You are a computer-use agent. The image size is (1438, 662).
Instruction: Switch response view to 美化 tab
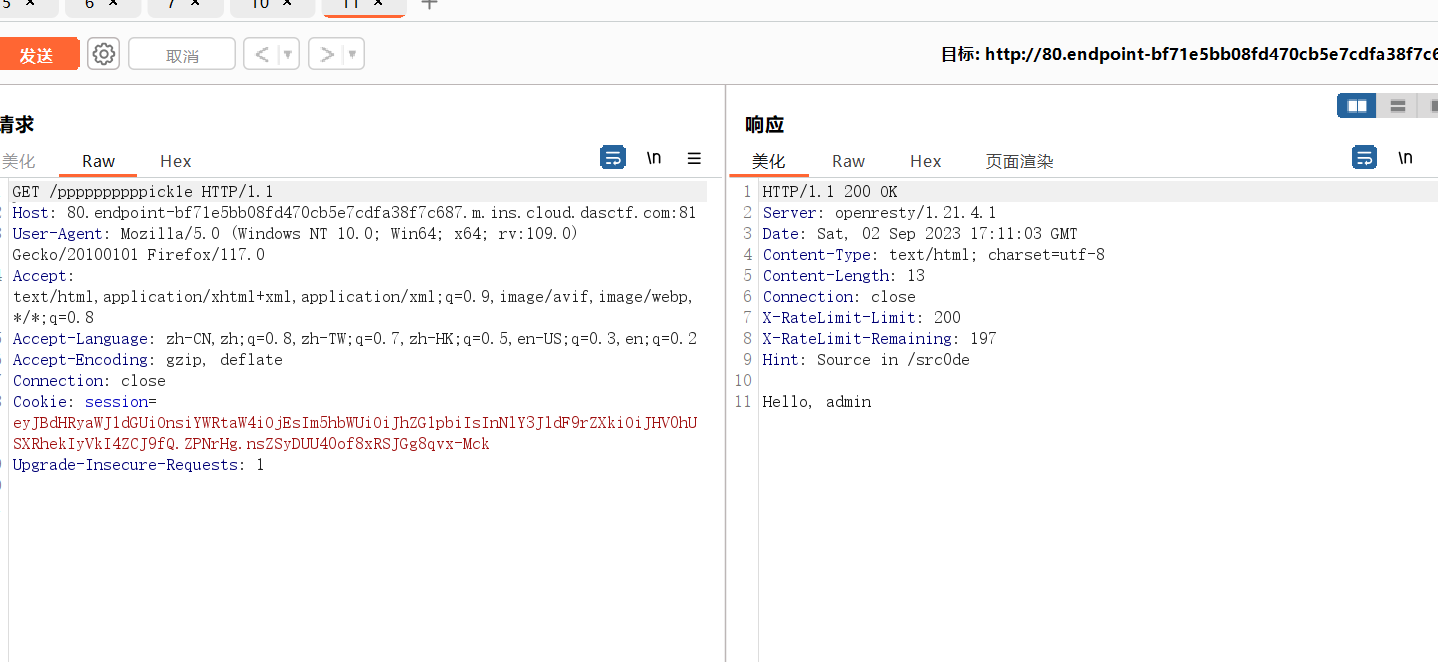pyautogui.click(x=768, y=161)
